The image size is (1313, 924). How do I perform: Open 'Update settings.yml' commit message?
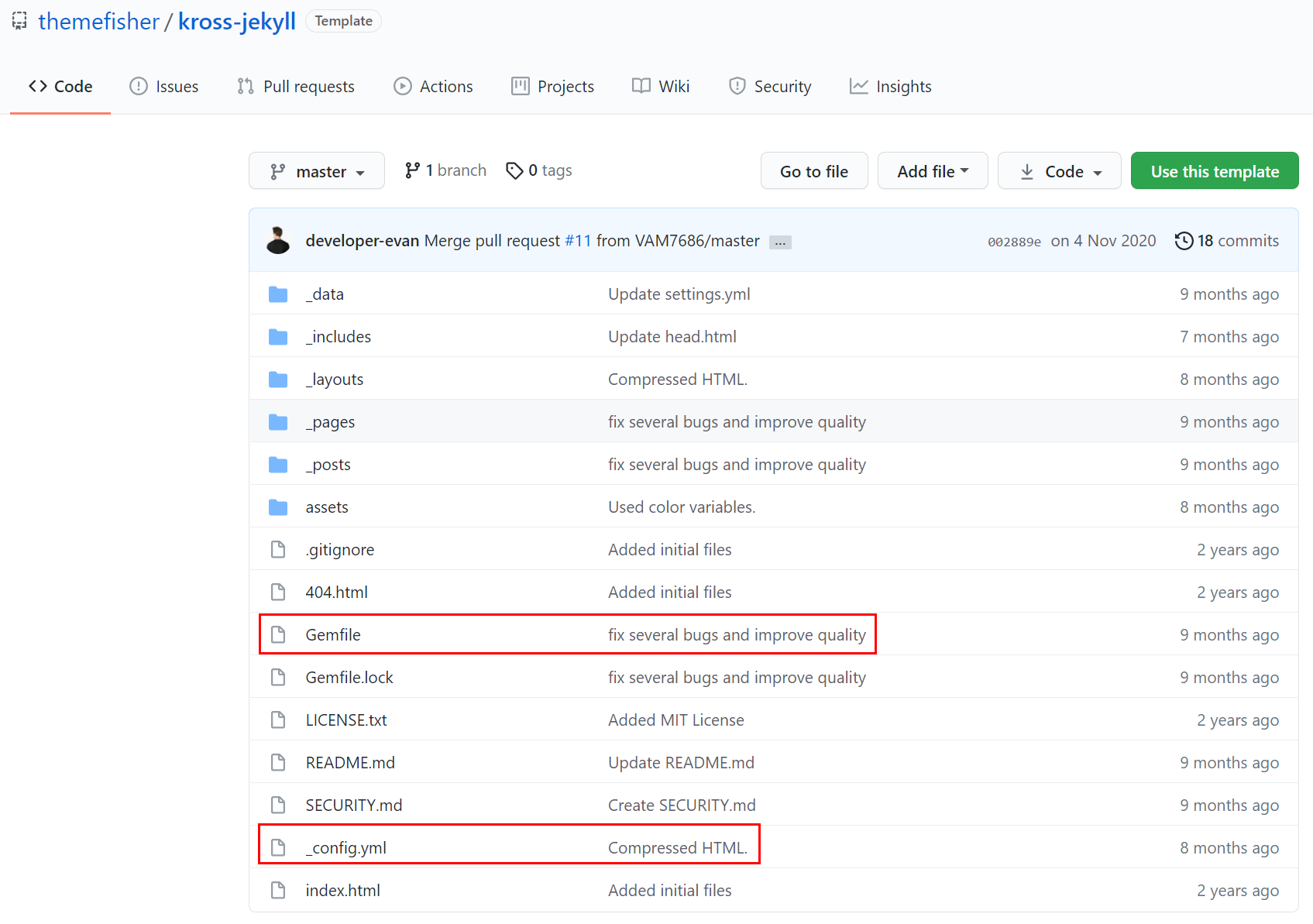tap(679, 294)
